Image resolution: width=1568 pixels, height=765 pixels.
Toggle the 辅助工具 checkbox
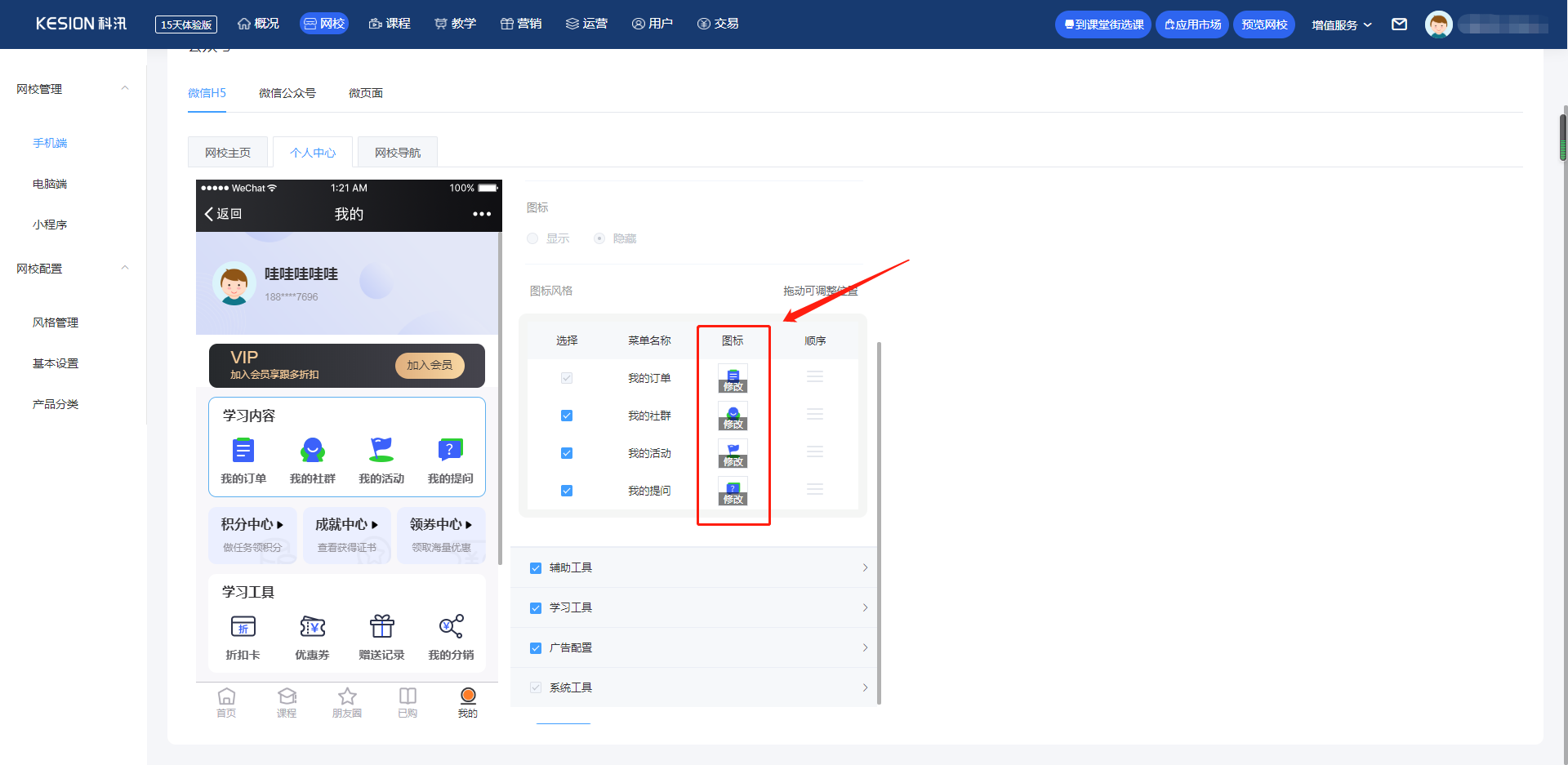[x=536, y=568]
